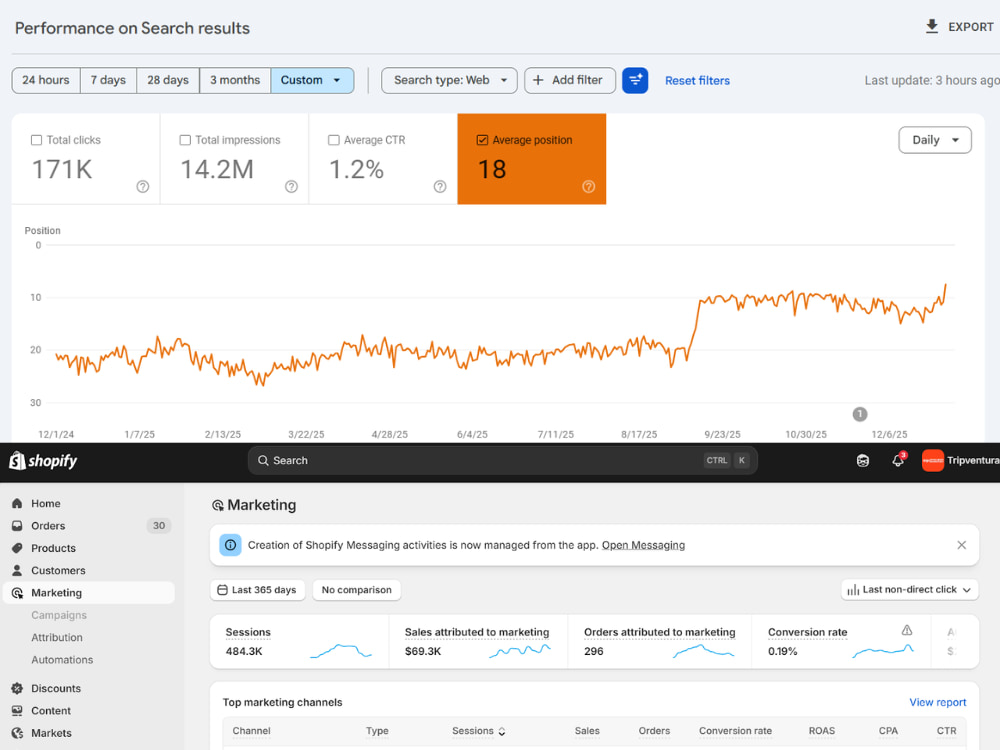Open the Daily granularity dropdown
The width and height of the screenshot is (1000, 750).
(x=934, y=140)
